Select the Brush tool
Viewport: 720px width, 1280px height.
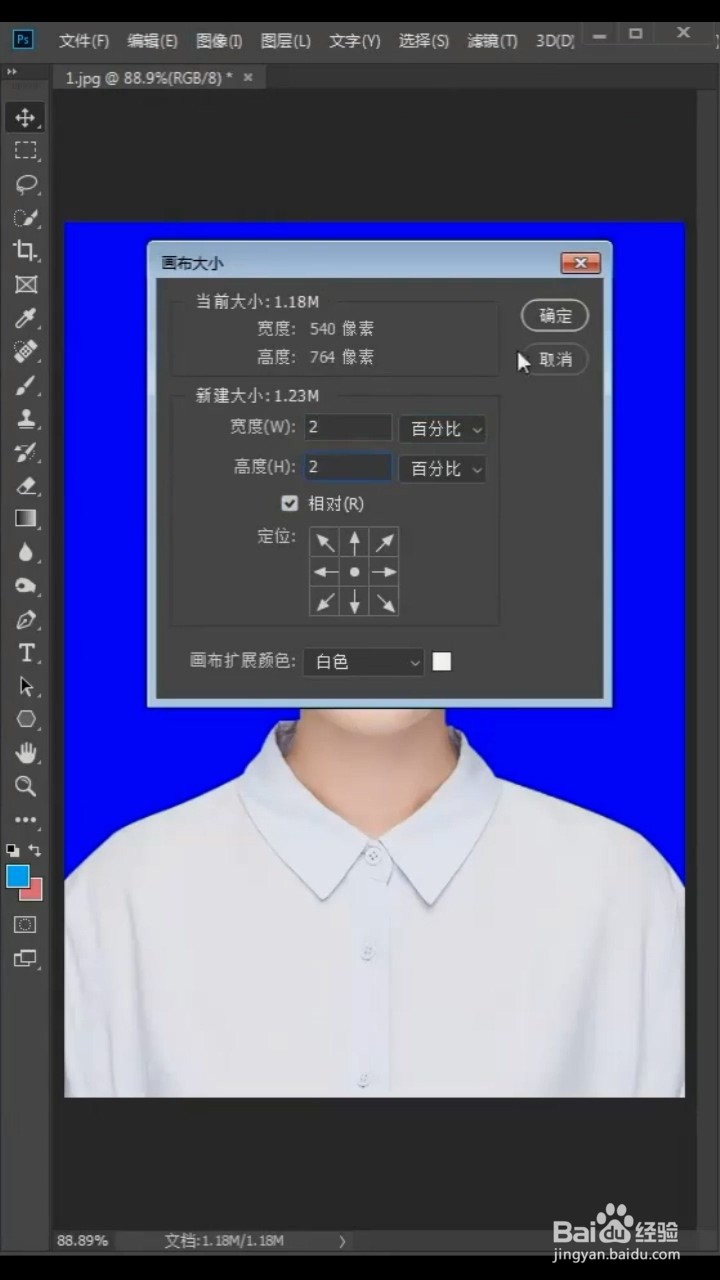[x=25, y=385]
